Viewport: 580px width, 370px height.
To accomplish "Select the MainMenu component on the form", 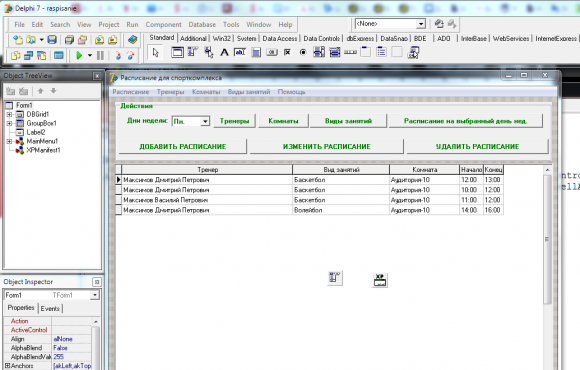I will [x=335, y=278].
